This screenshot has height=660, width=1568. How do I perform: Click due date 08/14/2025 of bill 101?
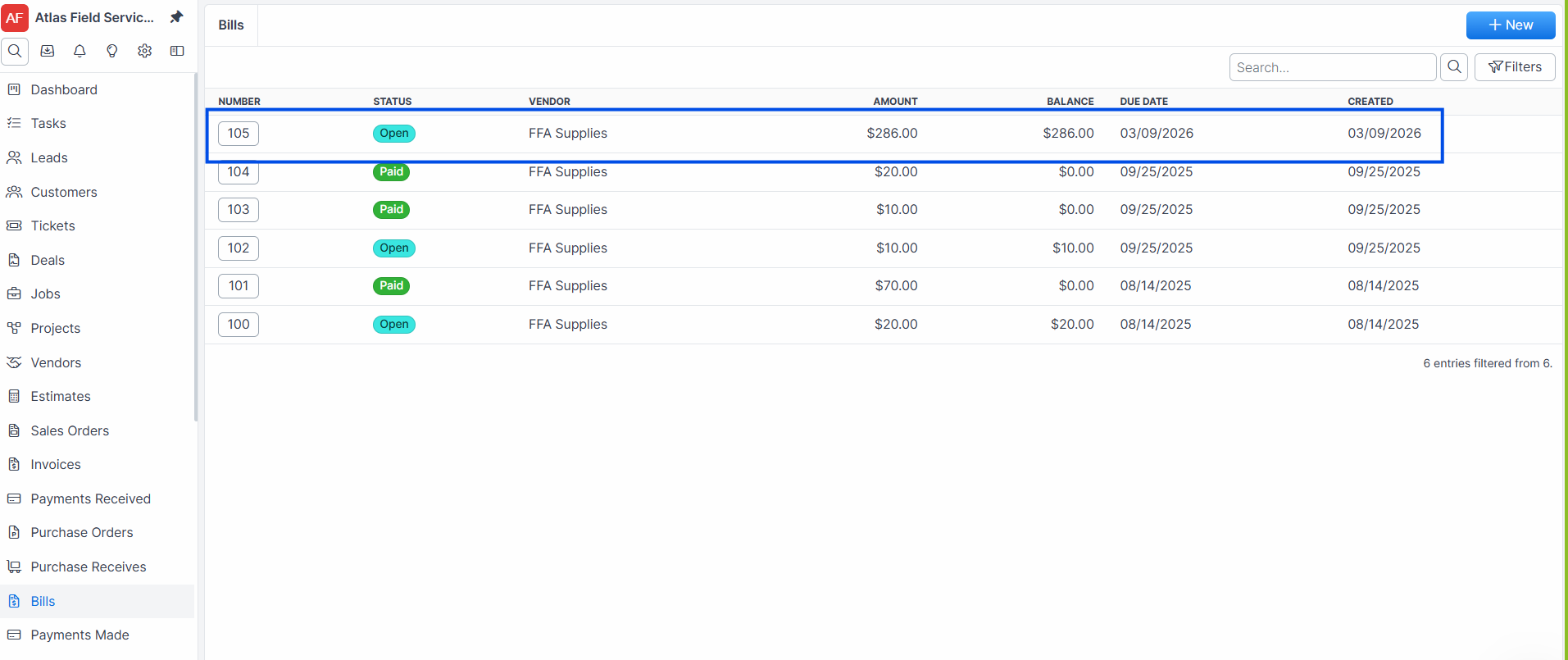coord(1156,286)
